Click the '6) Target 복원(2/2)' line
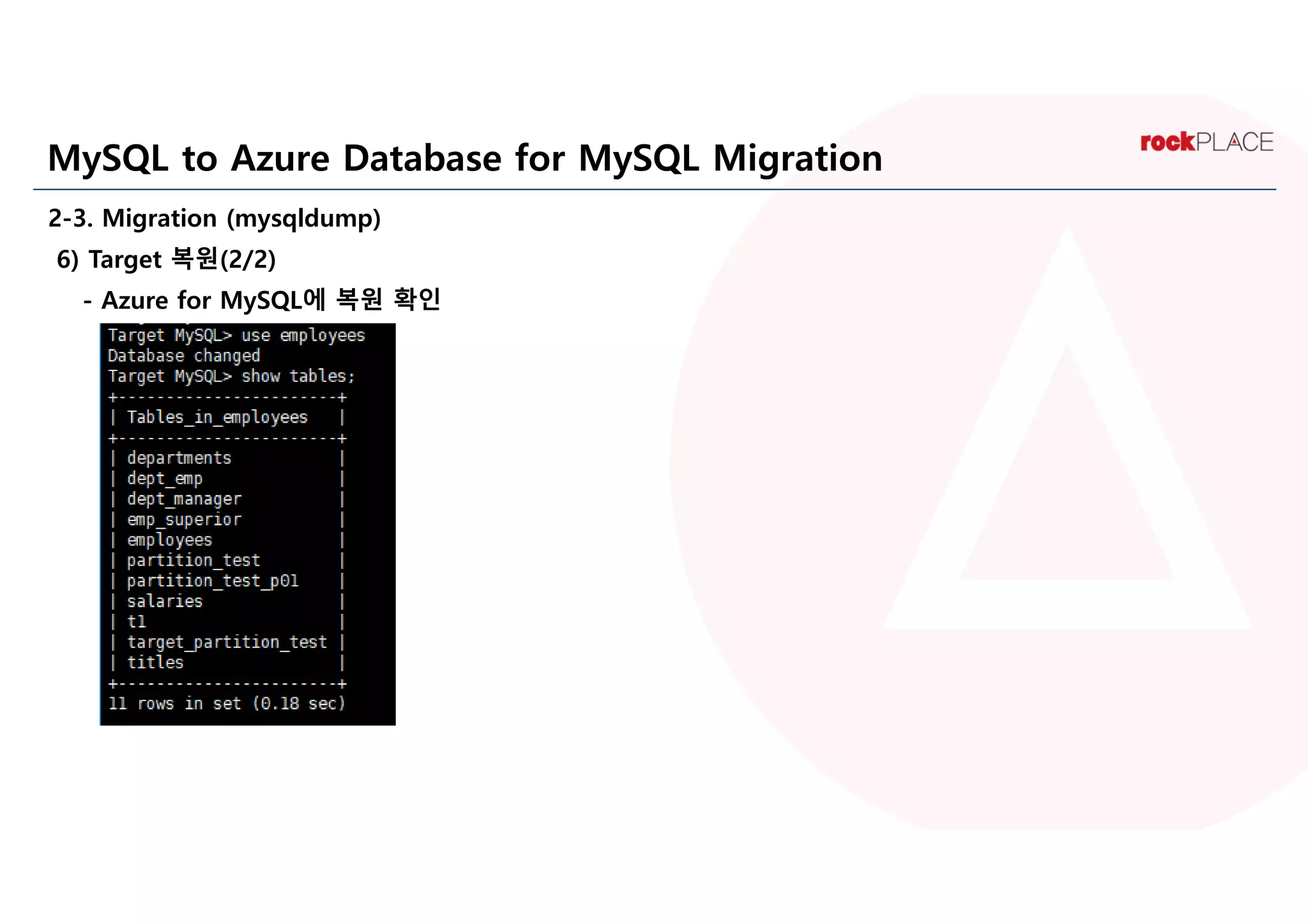1308x924 pixels. click(x=166, y=259)
